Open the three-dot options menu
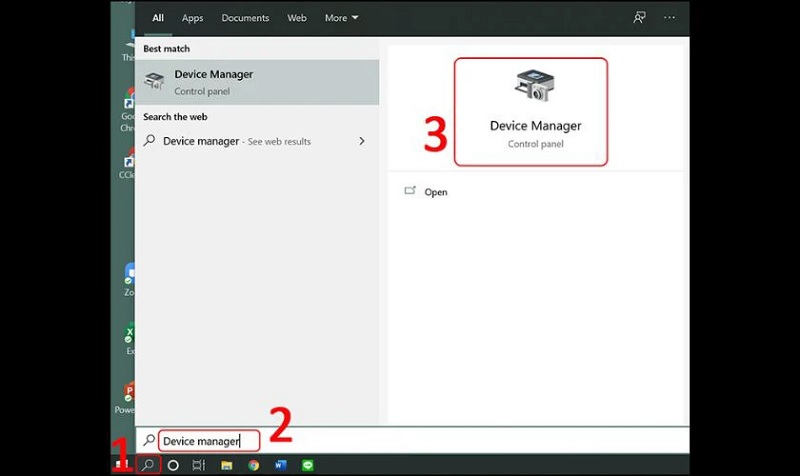The height and width of the screenshot is (476, 800). pos(669,18)
